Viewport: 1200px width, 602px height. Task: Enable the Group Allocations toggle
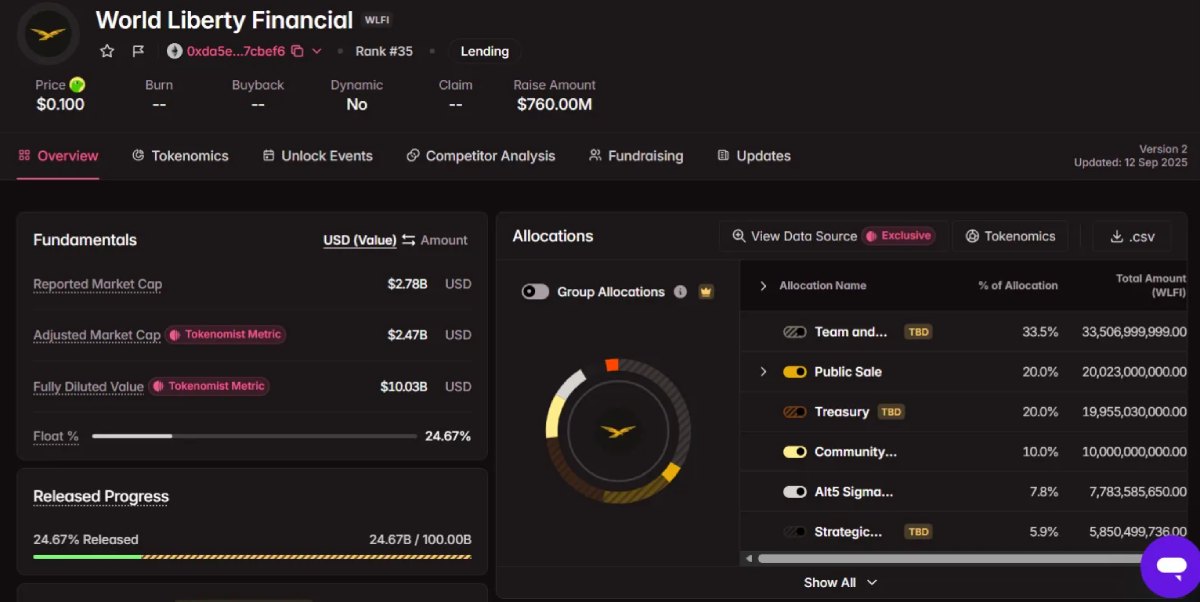(x=536, y=292)
